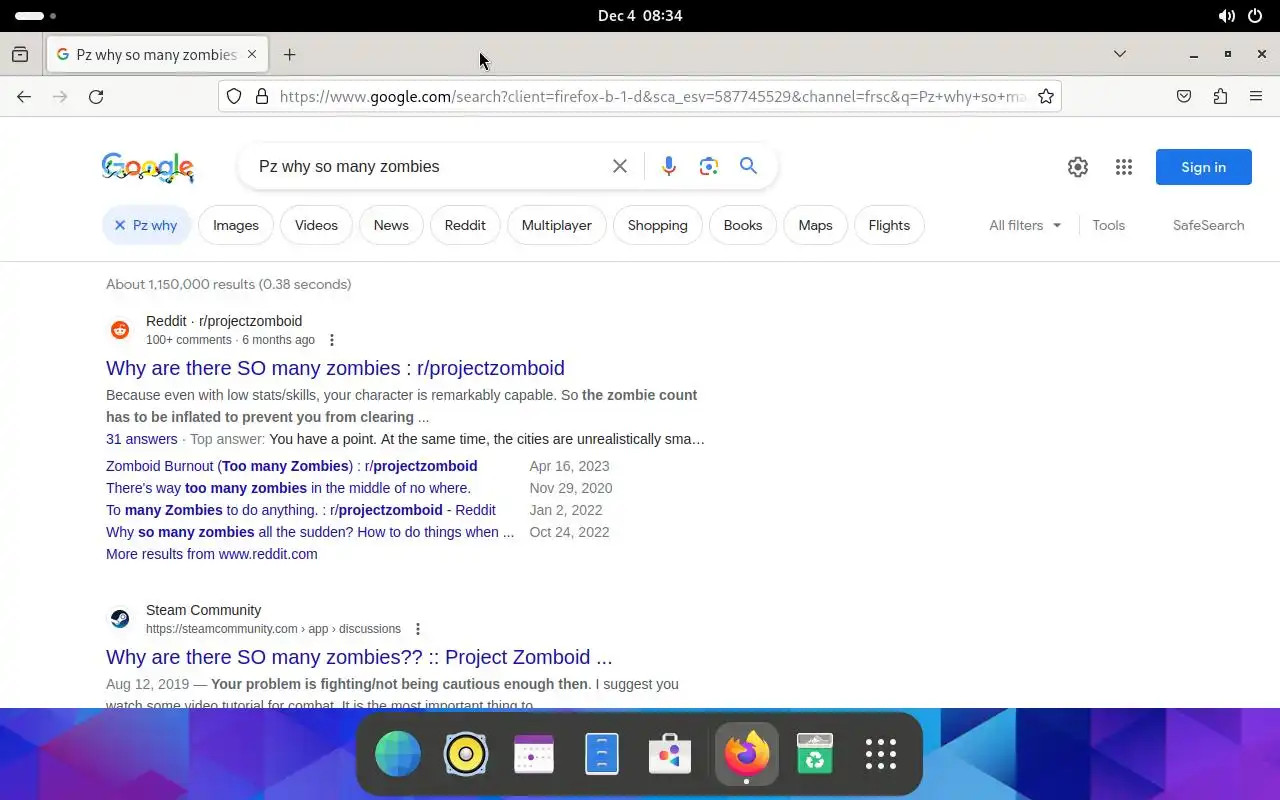Click the system volume icon
This screenshot has height=800, width=1280.
[x=1226, y=16]
